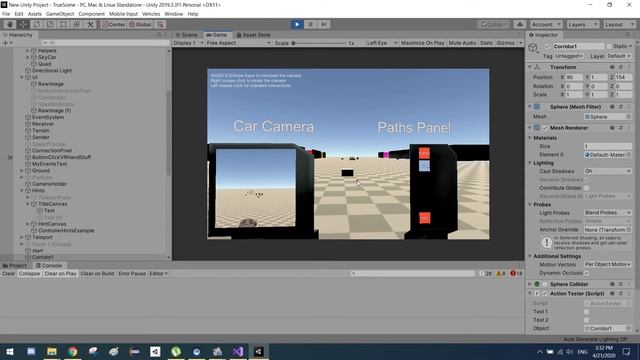Toggle Maximize On Play
The image size is (640, 360).
point(422,43)
